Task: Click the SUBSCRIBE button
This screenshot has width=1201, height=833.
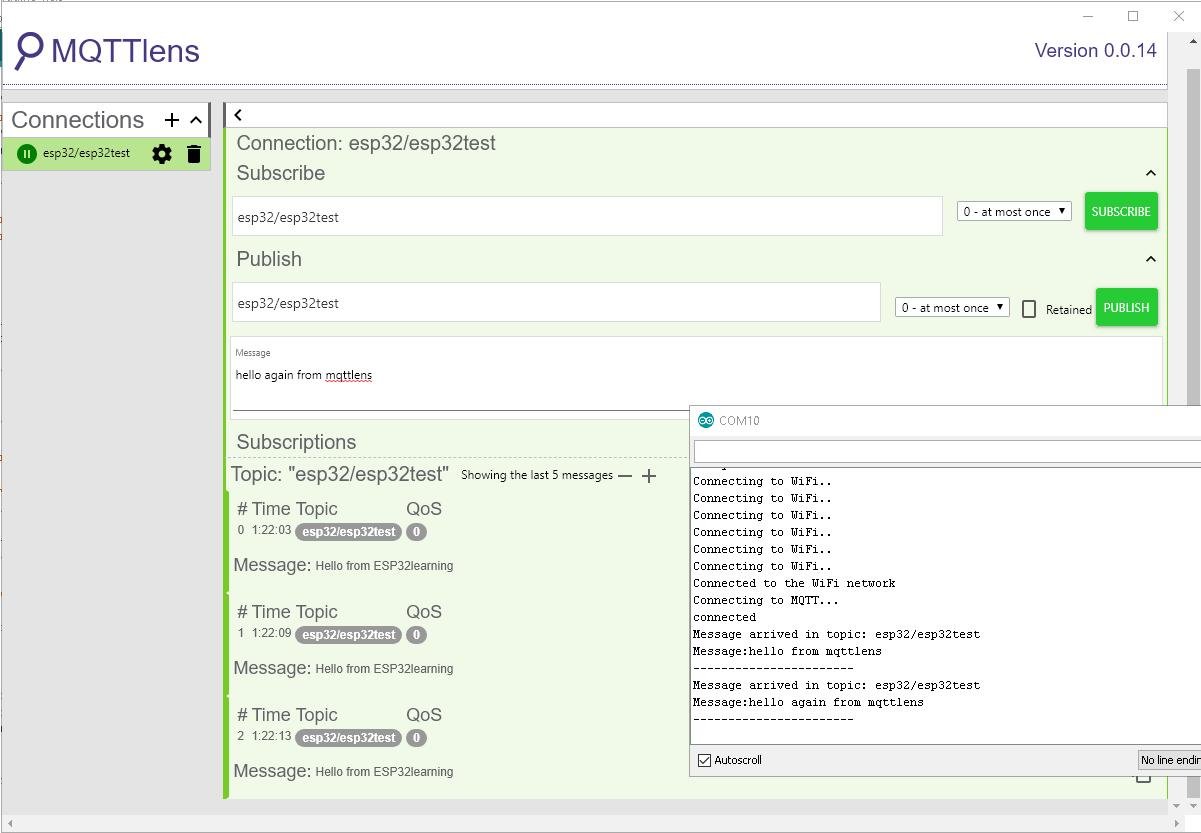Action: 1121,211
